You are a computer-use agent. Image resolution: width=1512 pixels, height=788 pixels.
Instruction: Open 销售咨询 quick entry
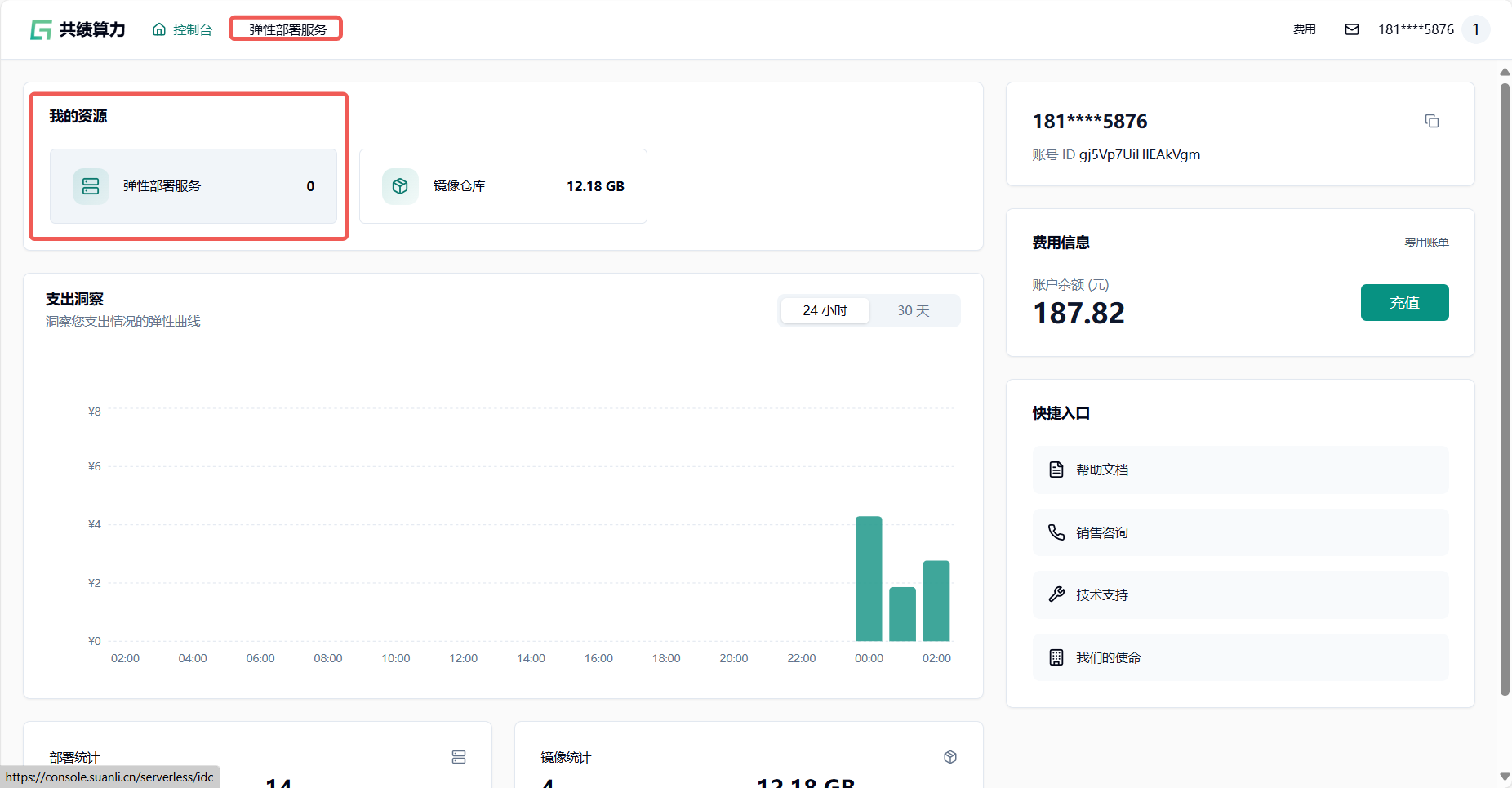1240,533
